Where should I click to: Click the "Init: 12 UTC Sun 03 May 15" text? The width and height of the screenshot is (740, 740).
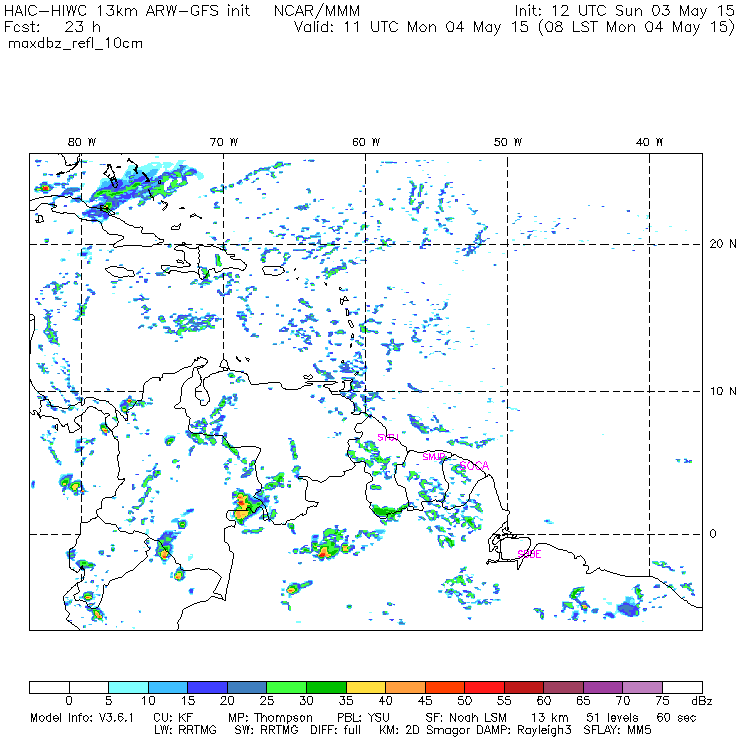(x=624, y=11)
